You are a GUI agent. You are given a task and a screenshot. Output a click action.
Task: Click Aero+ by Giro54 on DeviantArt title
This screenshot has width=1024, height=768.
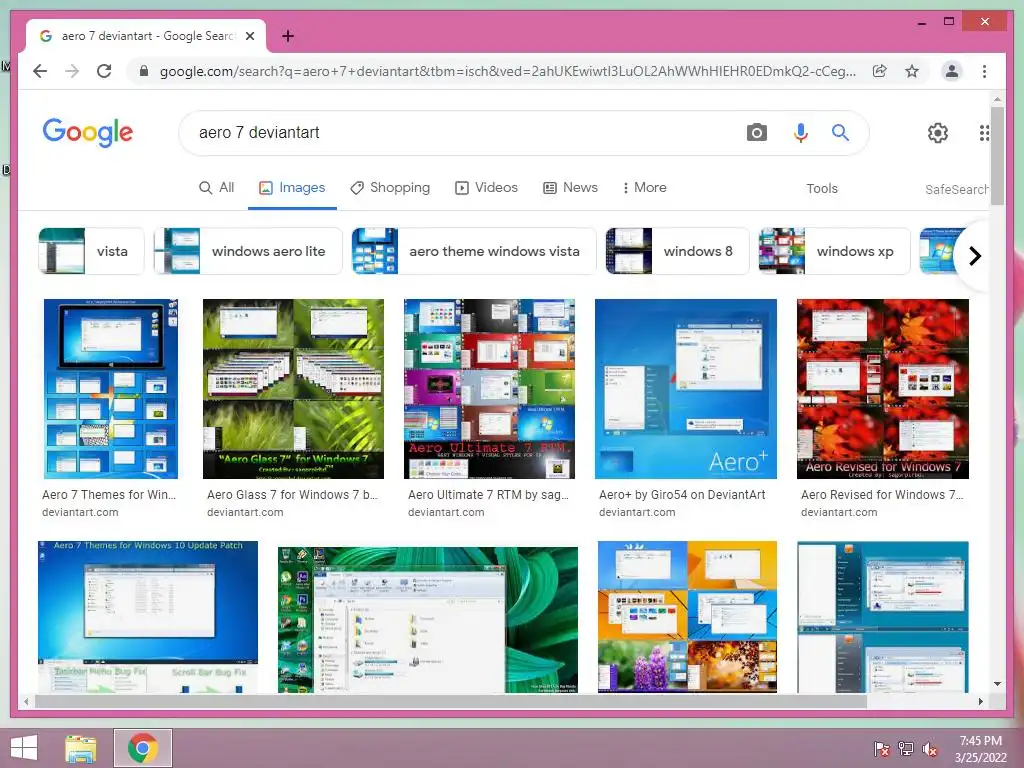point(682,495)
